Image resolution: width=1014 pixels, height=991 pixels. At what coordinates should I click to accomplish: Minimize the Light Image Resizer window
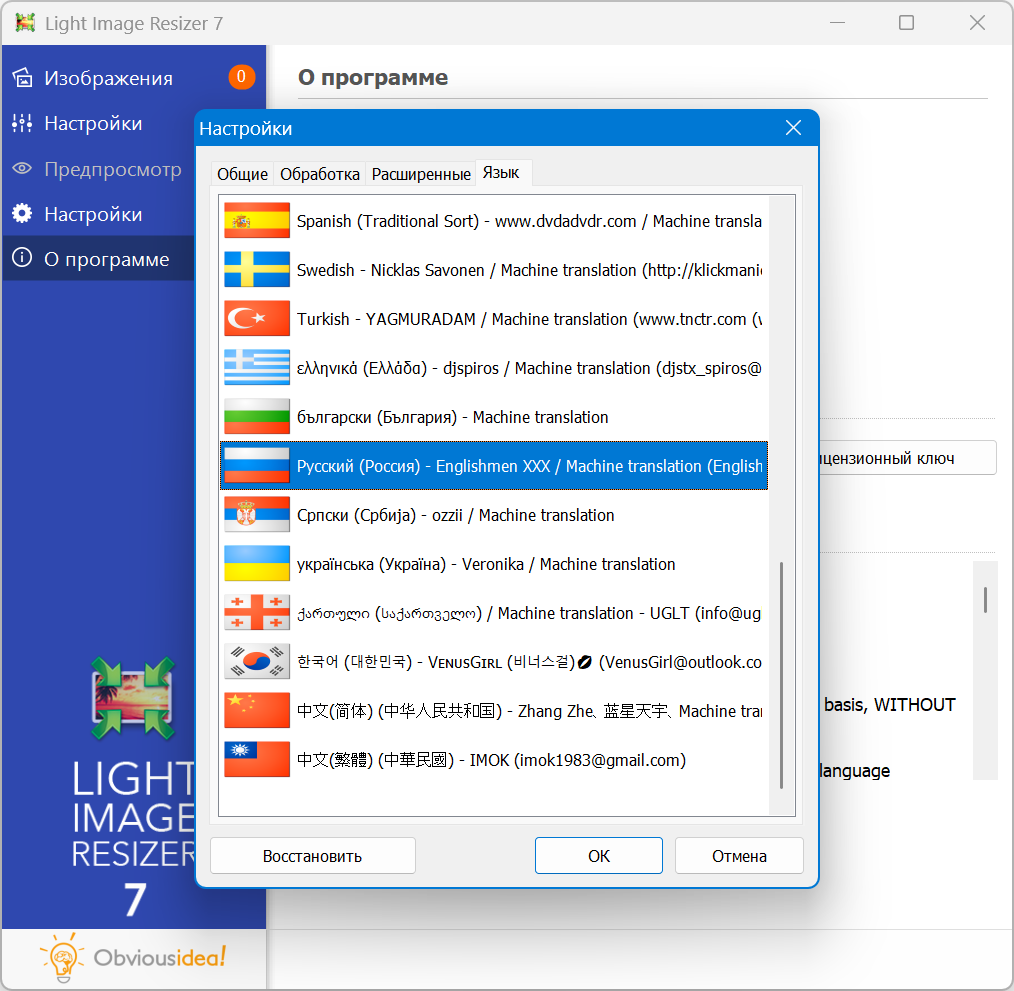point(837,23)
